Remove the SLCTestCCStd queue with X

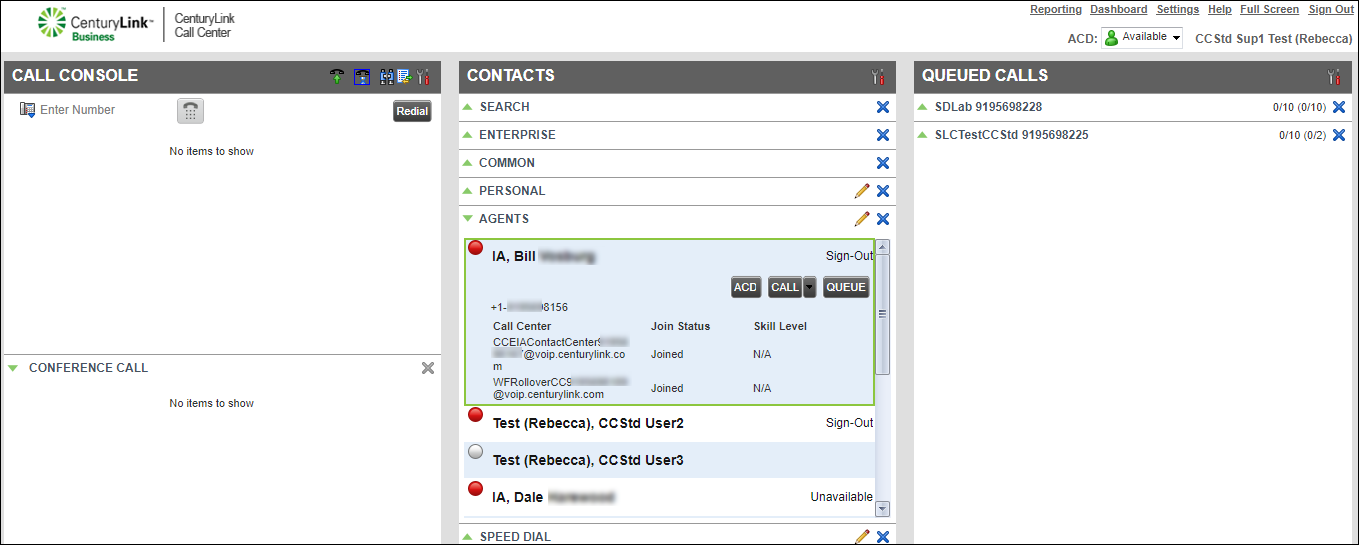click(1338, 135)
